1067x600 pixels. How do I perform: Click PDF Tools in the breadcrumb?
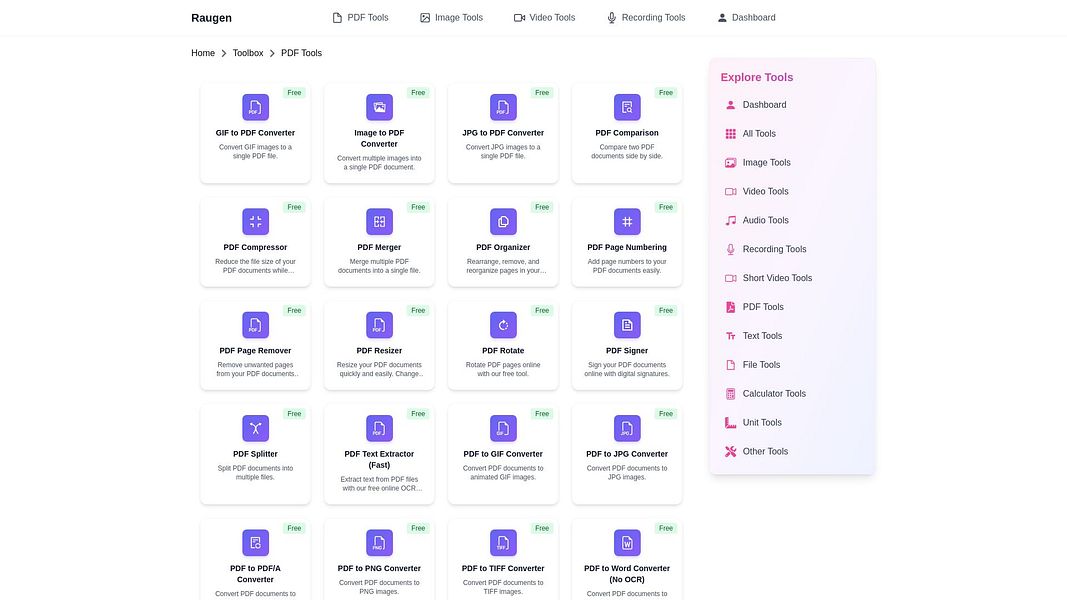(301, 53)
